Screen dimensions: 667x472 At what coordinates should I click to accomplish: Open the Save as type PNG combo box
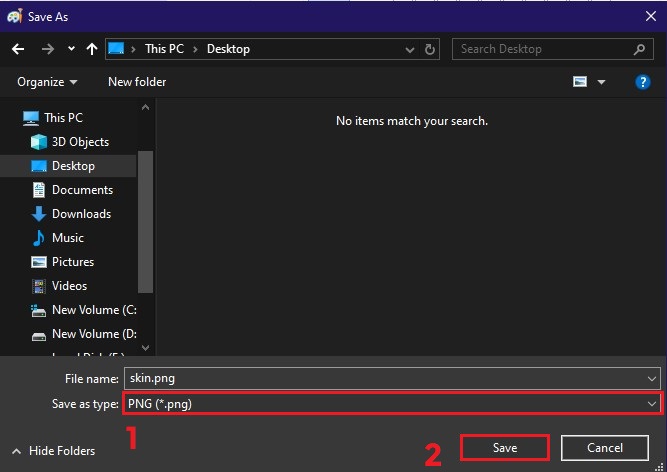(x=392, y=404)
